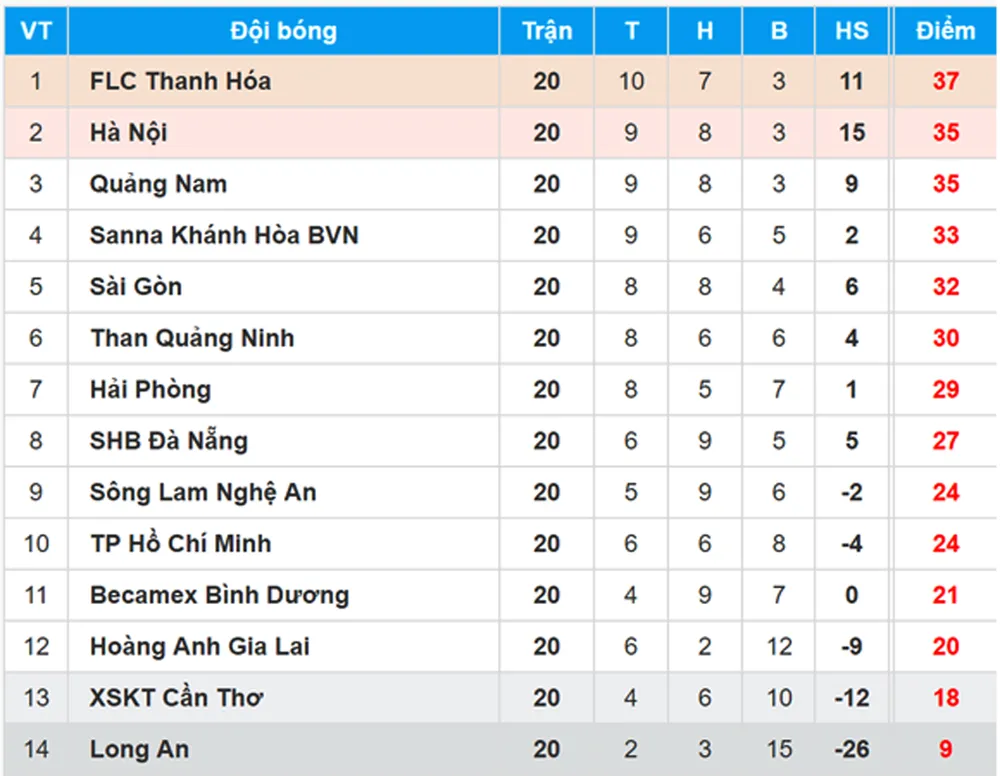Click TP Hồ Chí Minh team name
This screenshot has height=776, width=1000.
point(181,544)
